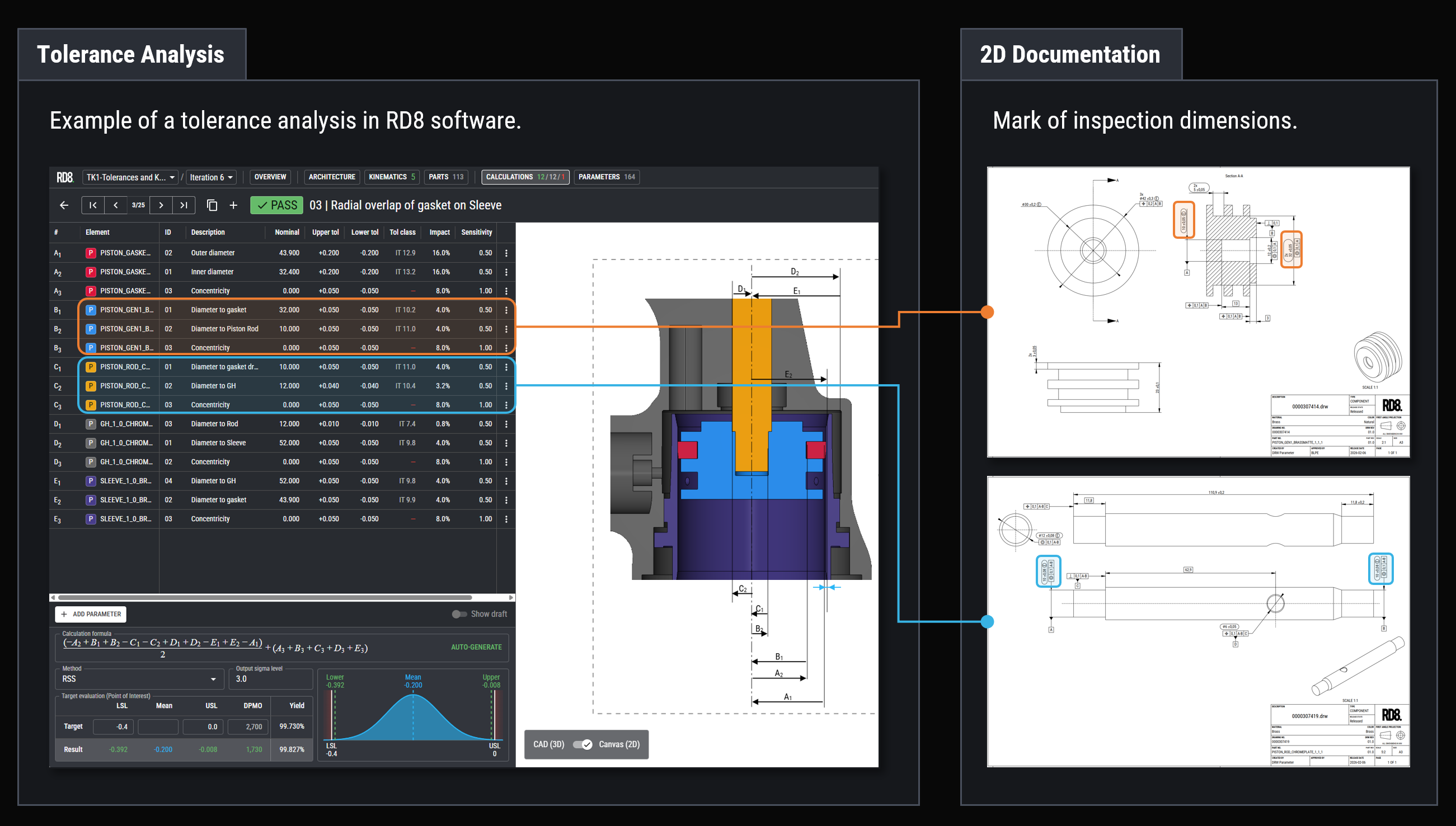Click the back arrow in the toolbar
1456x826 pixels.
64,205
